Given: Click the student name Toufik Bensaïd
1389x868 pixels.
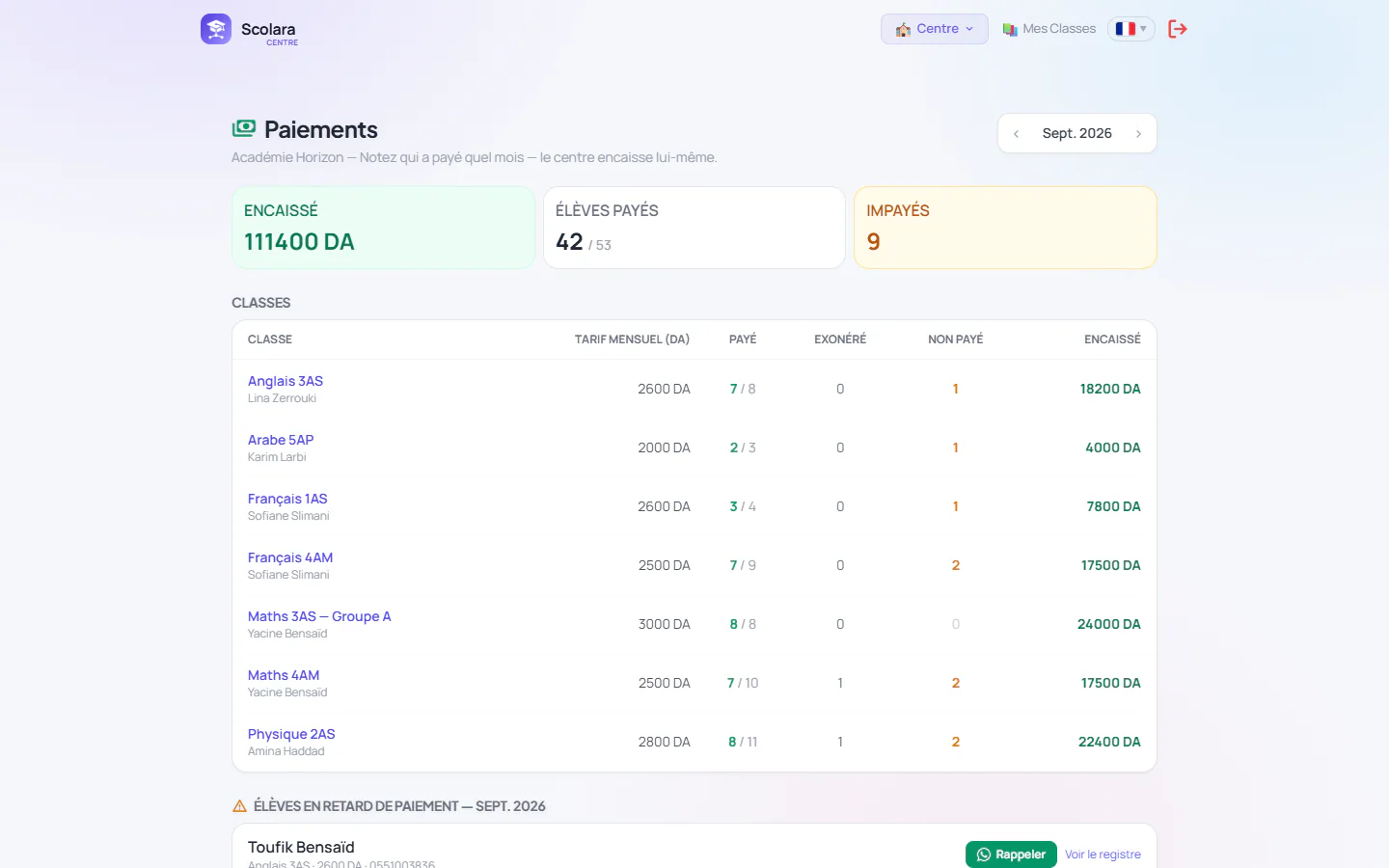Looking at the screenshot, I should (301, 847).
